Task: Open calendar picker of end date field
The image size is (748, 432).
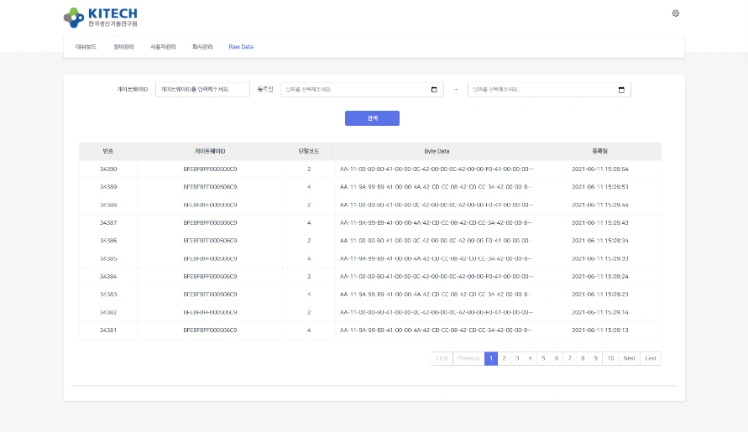Action: coord(621,89)
